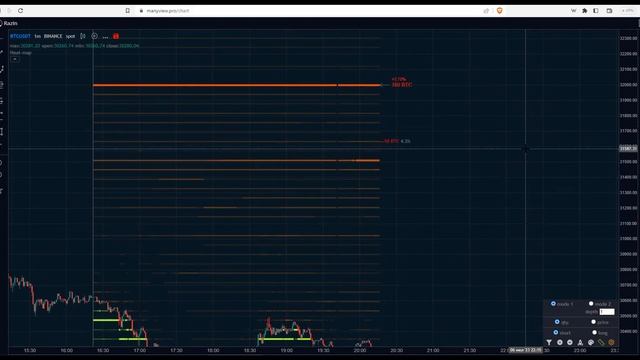The height and width of the screenshot is (360, 640).
Task: Click the bookmark icon in the address bar
Action: pos(127,11)
